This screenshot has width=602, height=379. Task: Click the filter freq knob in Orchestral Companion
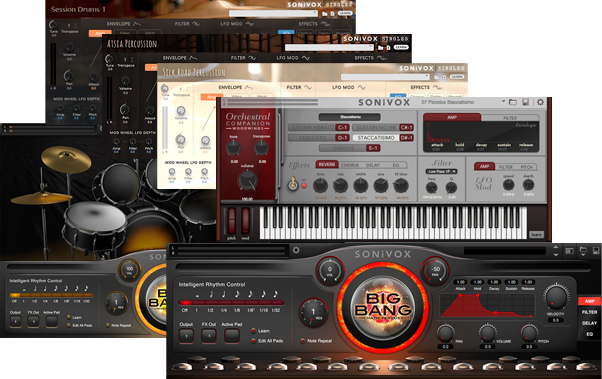pos(432,187)
